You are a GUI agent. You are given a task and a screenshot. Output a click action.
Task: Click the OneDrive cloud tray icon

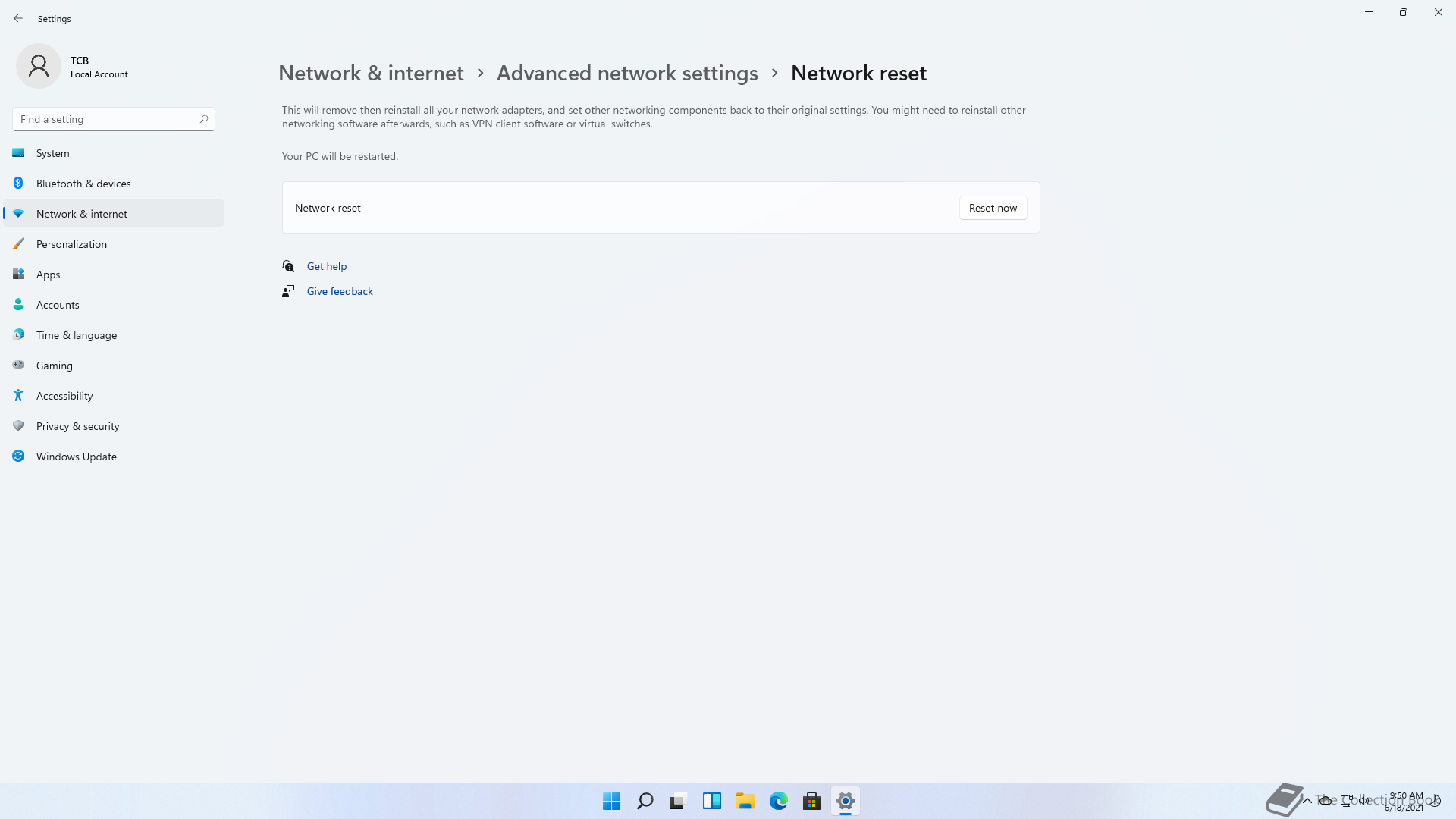(1326, 801)
